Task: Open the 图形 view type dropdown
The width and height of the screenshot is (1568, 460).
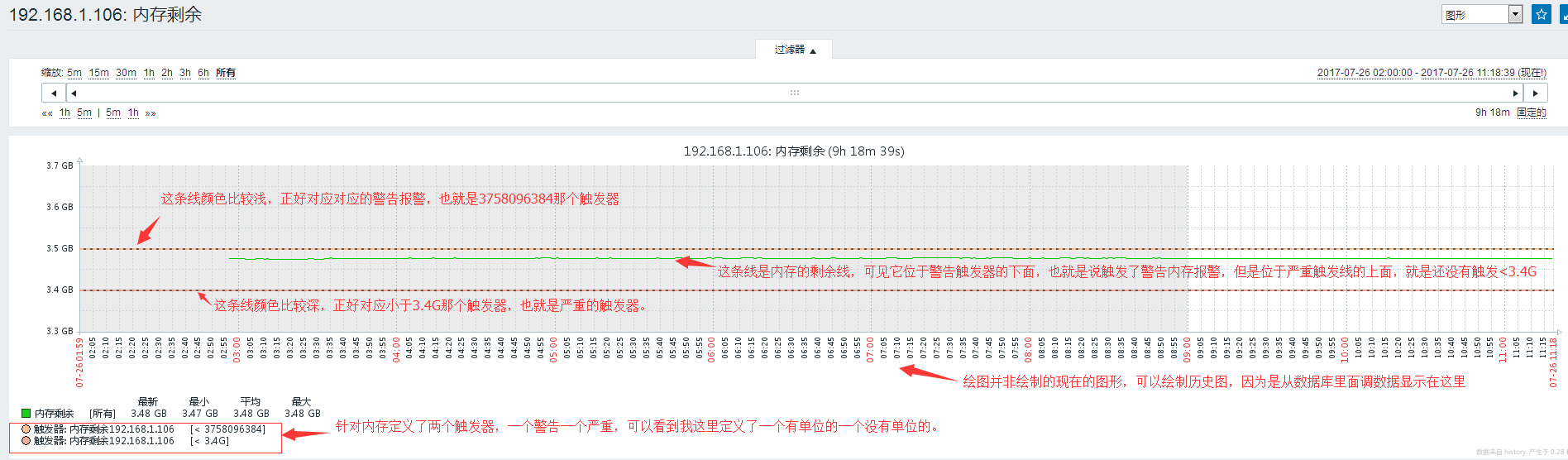Action: point(1481,15)
